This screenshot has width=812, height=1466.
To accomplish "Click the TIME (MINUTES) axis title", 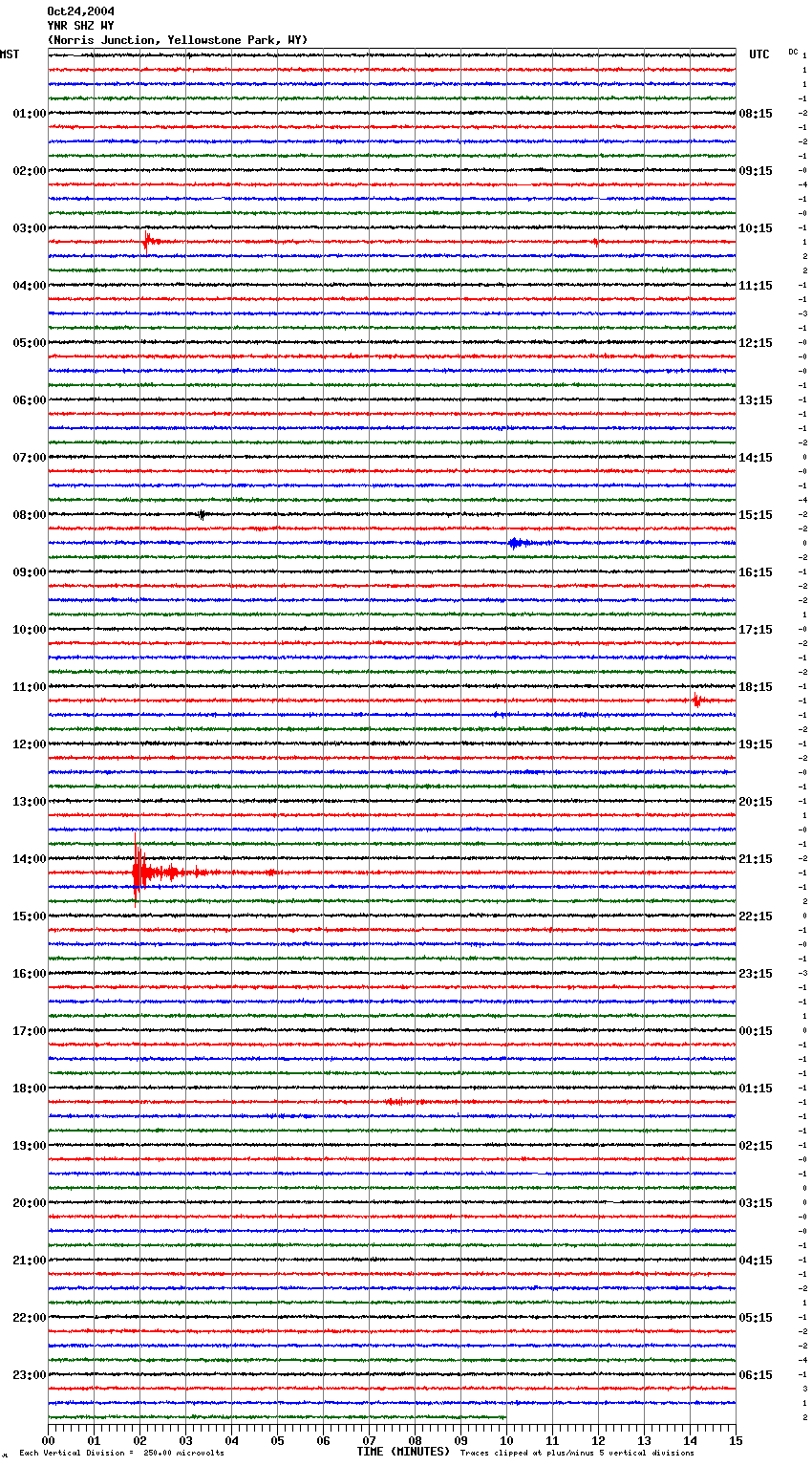I will pyautogui.click(x=403, y=1452).
